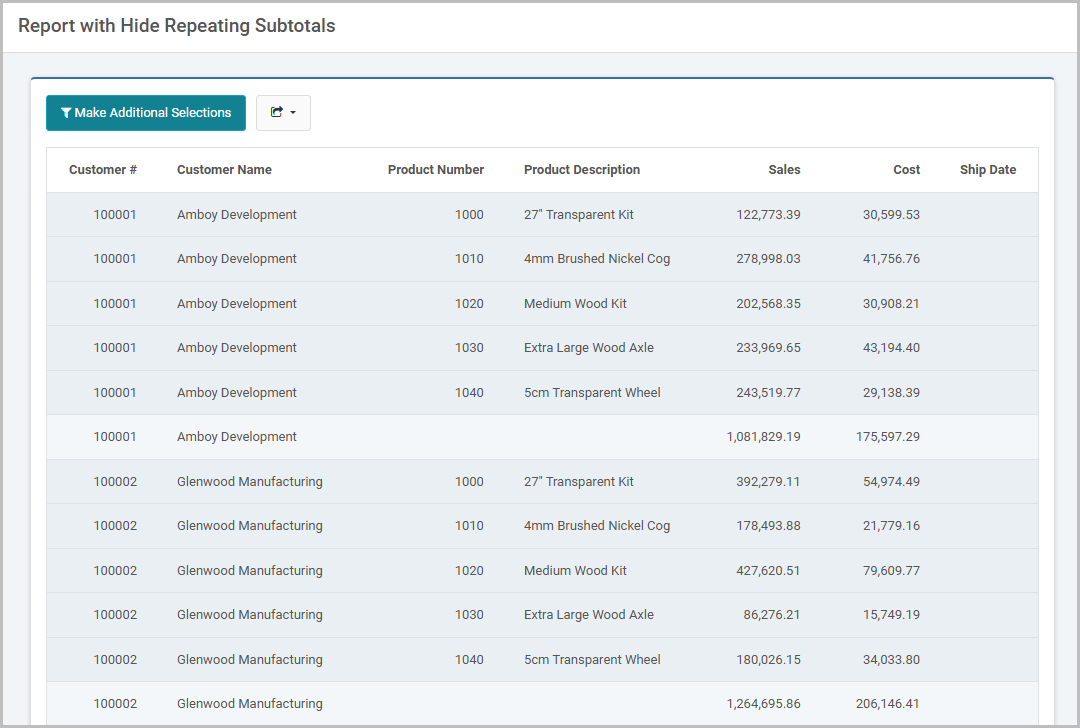This screenshot has width=1080, height=728.
Task: Select cost value 30,908.21
Action: click(891, 303)
